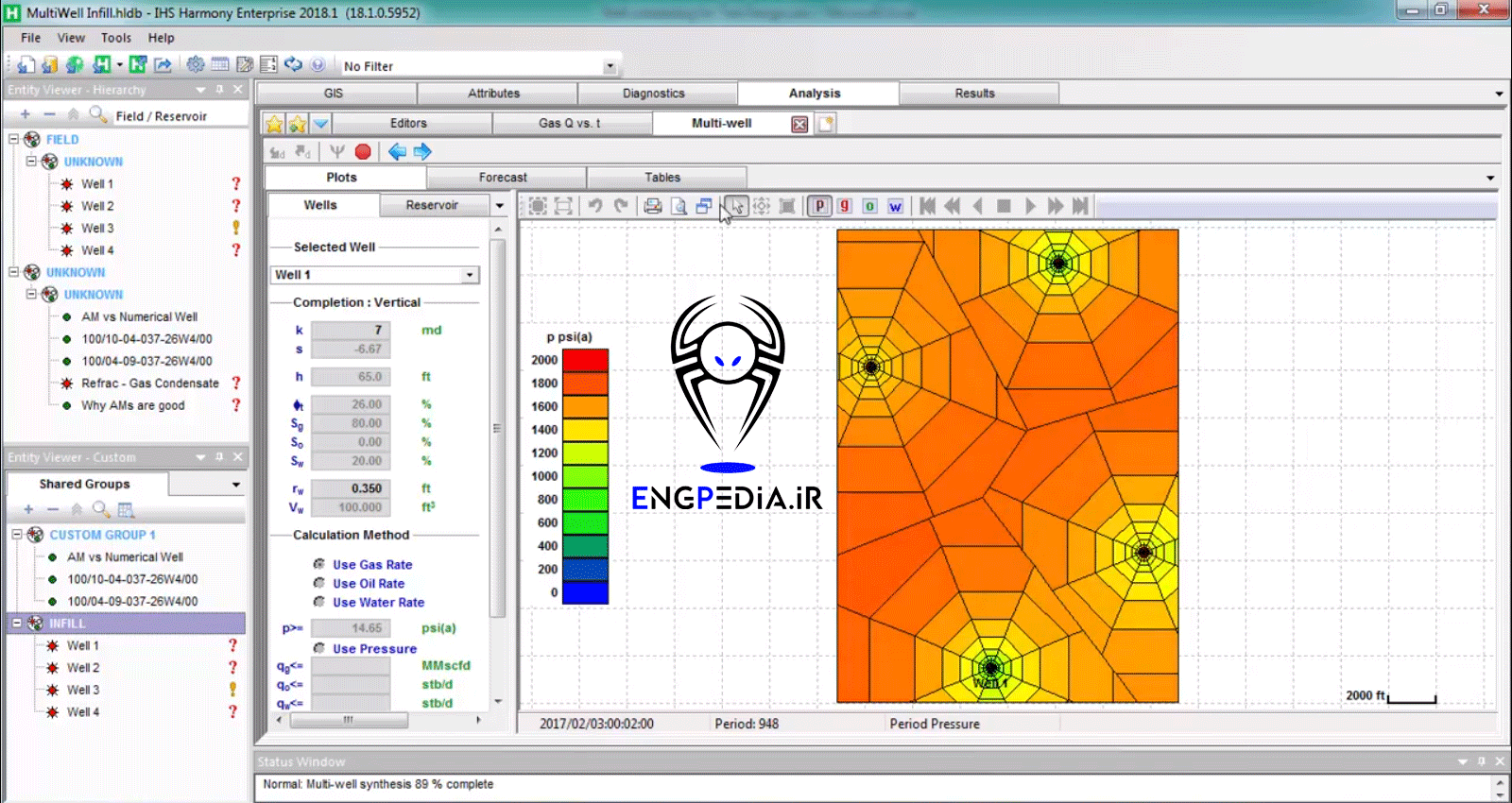1512x803 pixels.
Task: Switch to the Reservoir sub-tab
Action: click(432, 205)
